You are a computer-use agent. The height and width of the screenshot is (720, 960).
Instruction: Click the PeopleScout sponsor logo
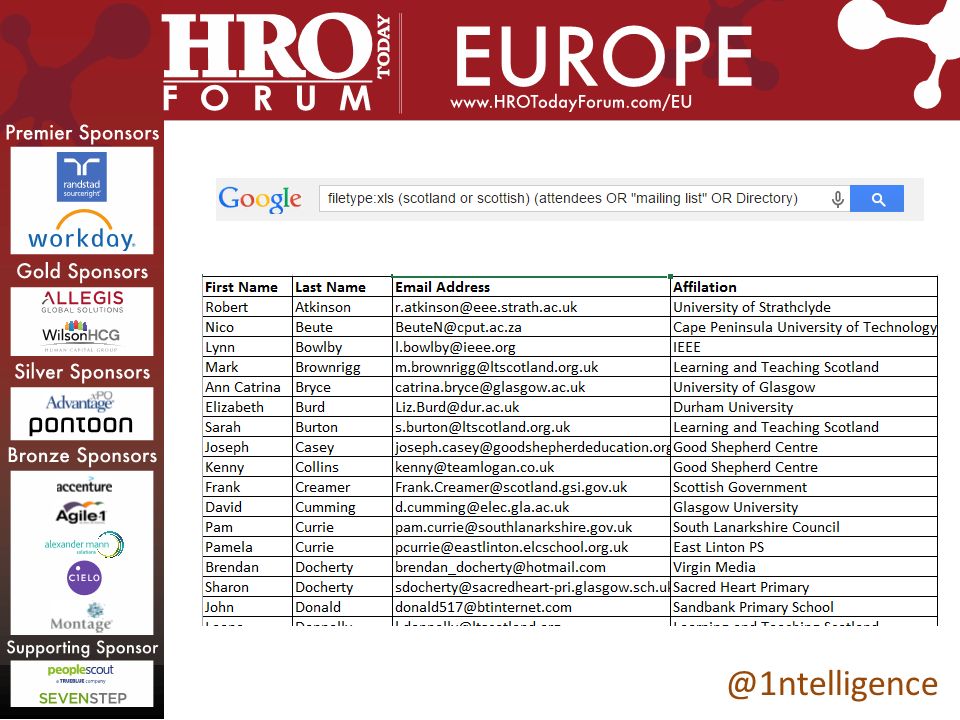tap(81, 672)
